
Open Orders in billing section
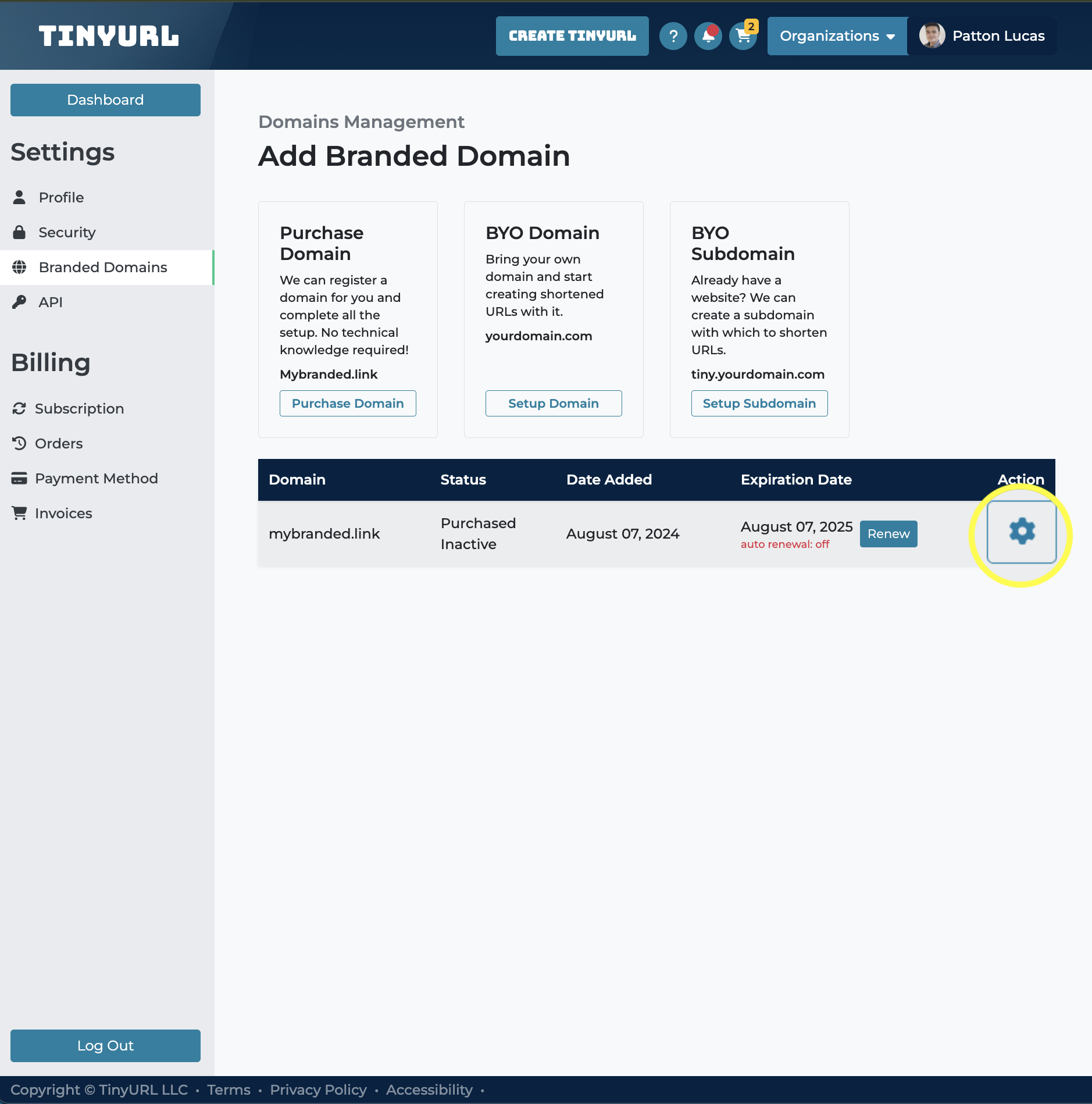59,444
